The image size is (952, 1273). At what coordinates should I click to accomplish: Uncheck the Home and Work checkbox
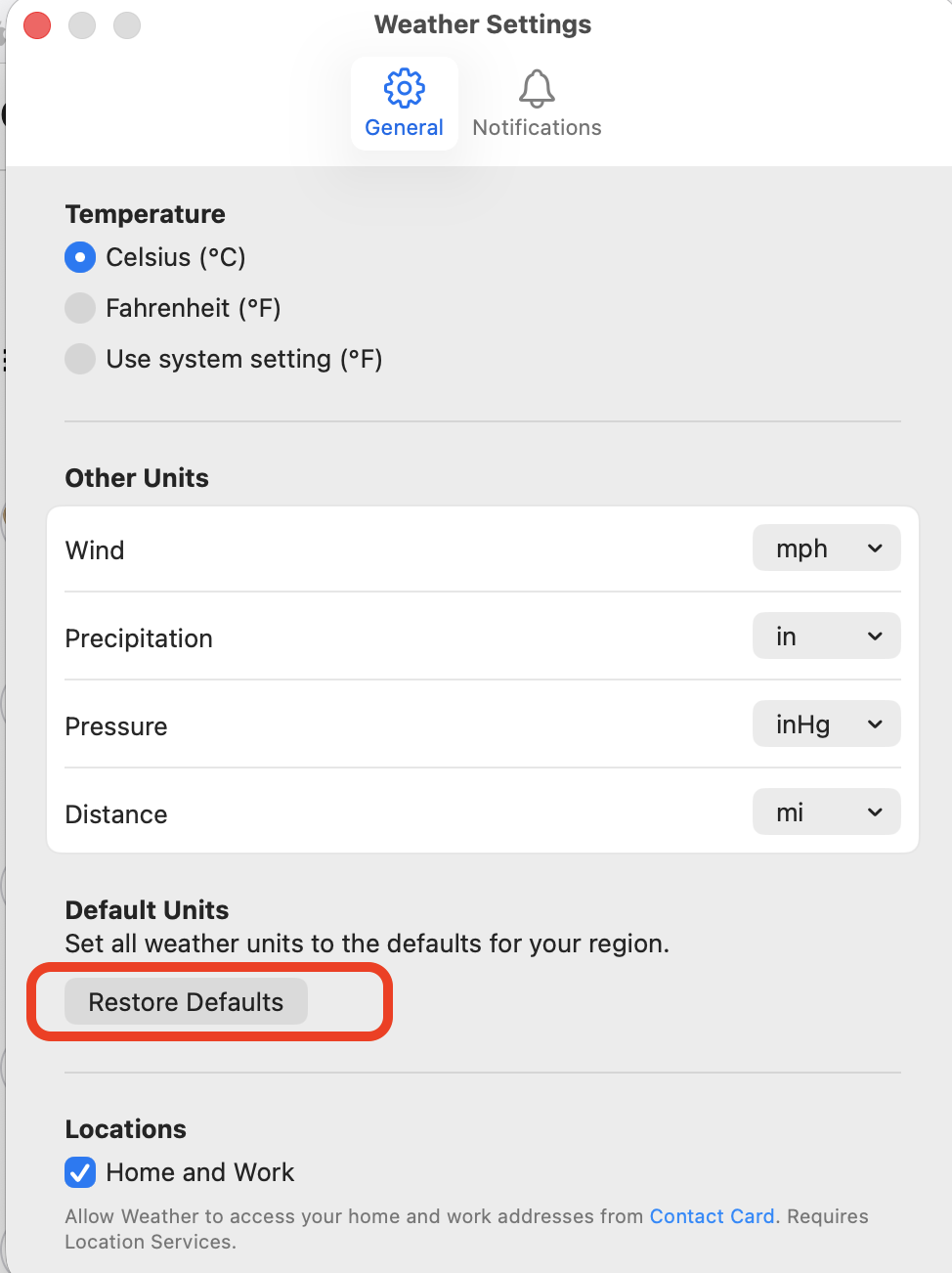[x=80, y=1172]
